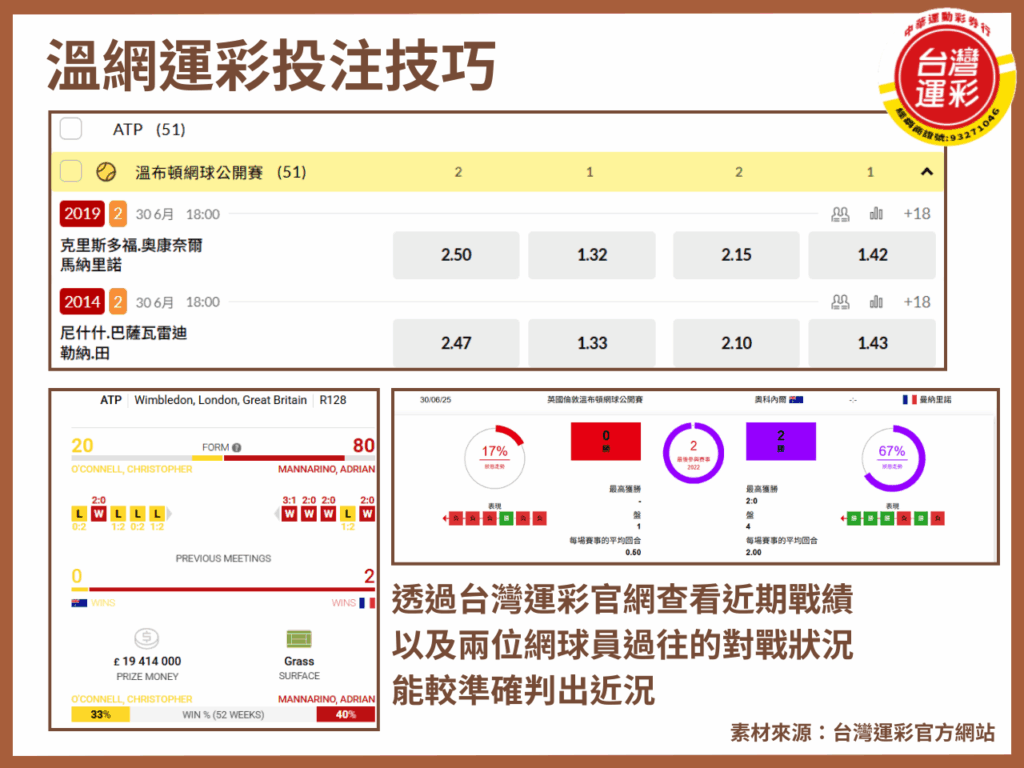Click the tennis ball icon beside 溫布頓網球公開賽

(x=106, y=172)
